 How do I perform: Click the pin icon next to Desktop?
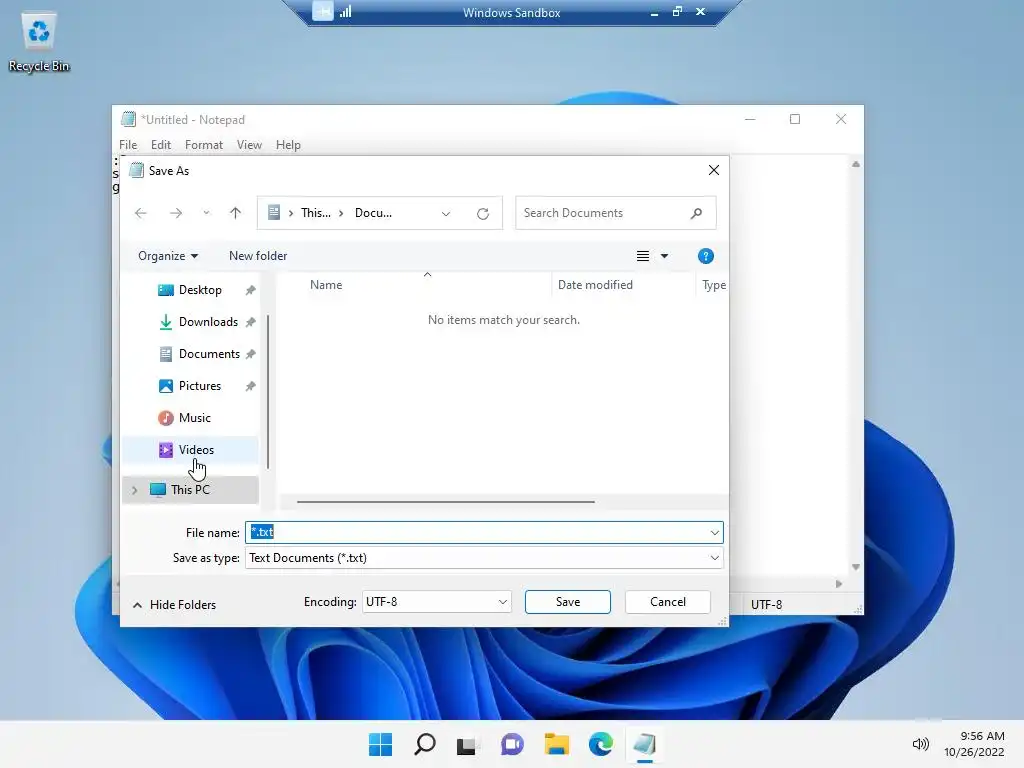(x=250, y=290)
